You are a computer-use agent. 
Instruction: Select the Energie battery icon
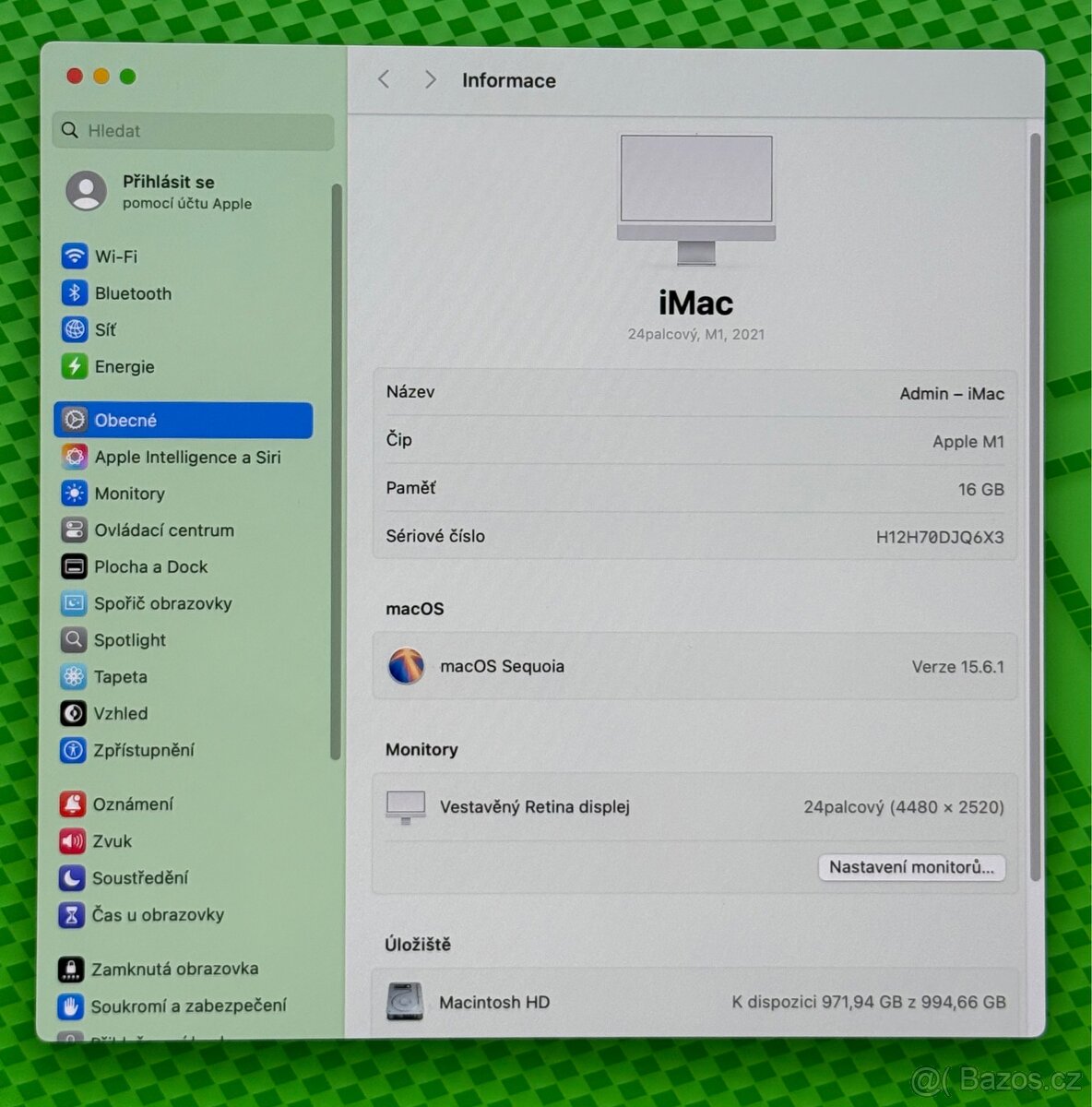75,366
